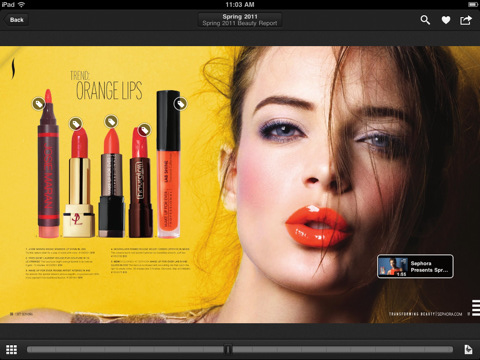Click the page scrubber slider handle
The width and height of the screenshot is (480, 360).
[x=228, y=349]
